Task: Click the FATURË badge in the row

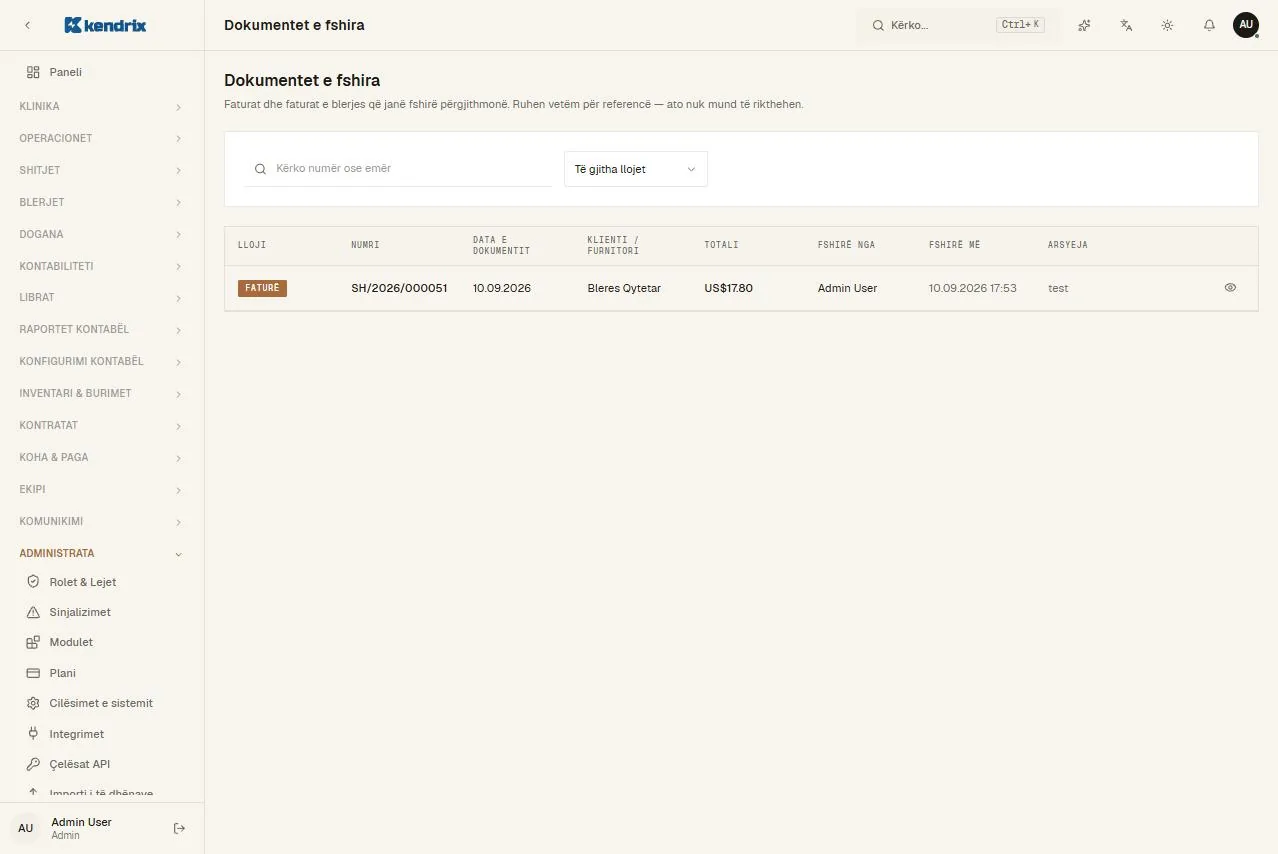Action: [262, 288]
